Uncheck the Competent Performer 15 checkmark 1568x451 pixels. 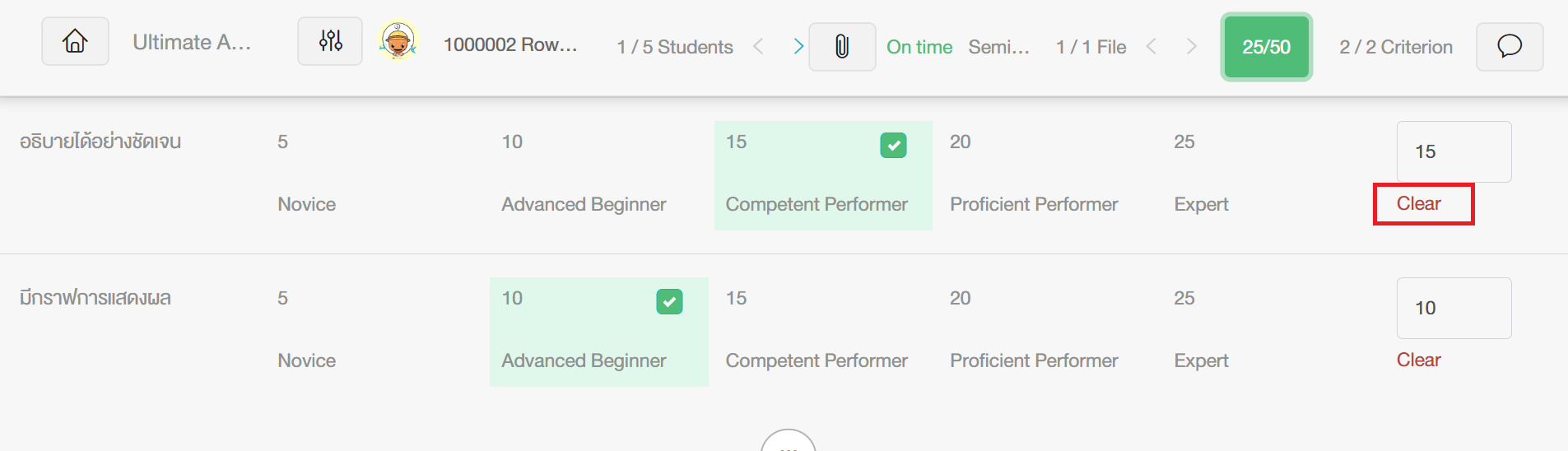[893, 146]
